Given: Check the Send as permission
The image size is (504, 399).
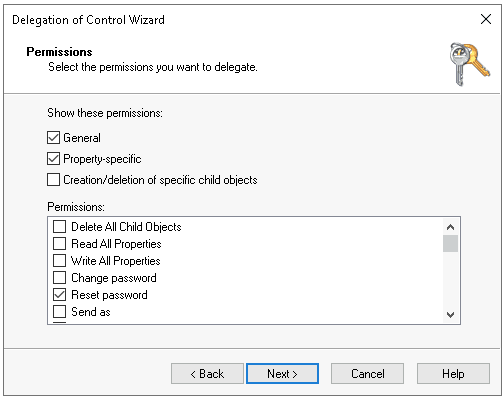Looking at the screenshot, I should (60, 312).
